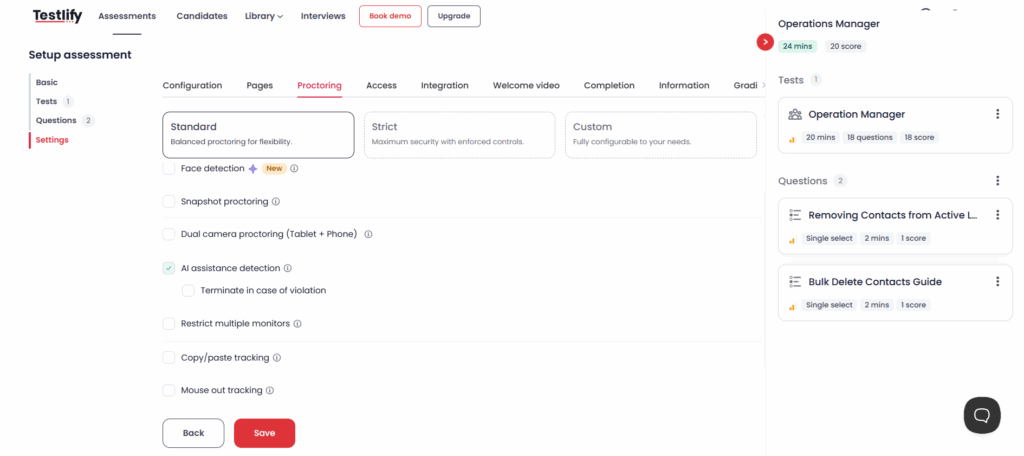The width and height of the screenshot is (1024, 456).
Task: Enable Restrict multiple monitors checkbox
Action: 168,323
